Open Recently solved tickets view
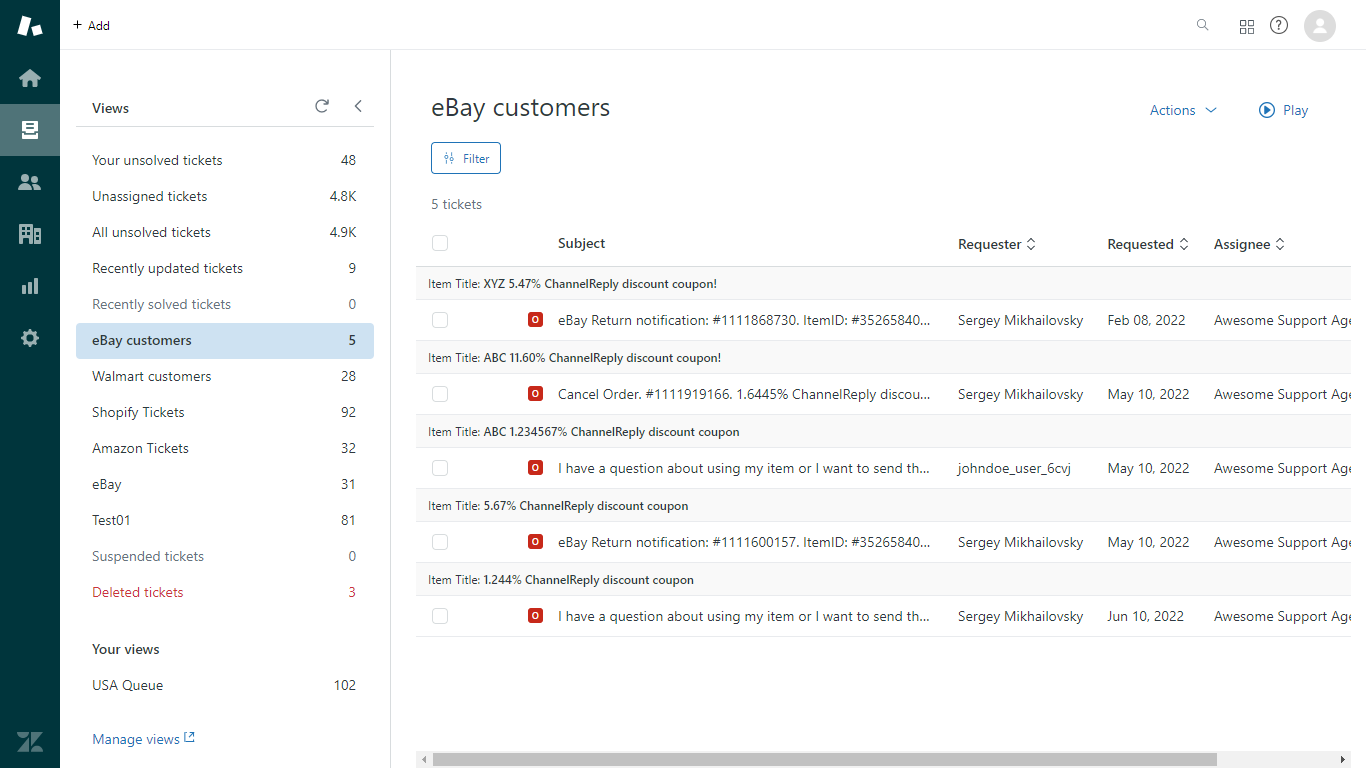Screen dimensions: 1366x768 click(x=225, y=304)
